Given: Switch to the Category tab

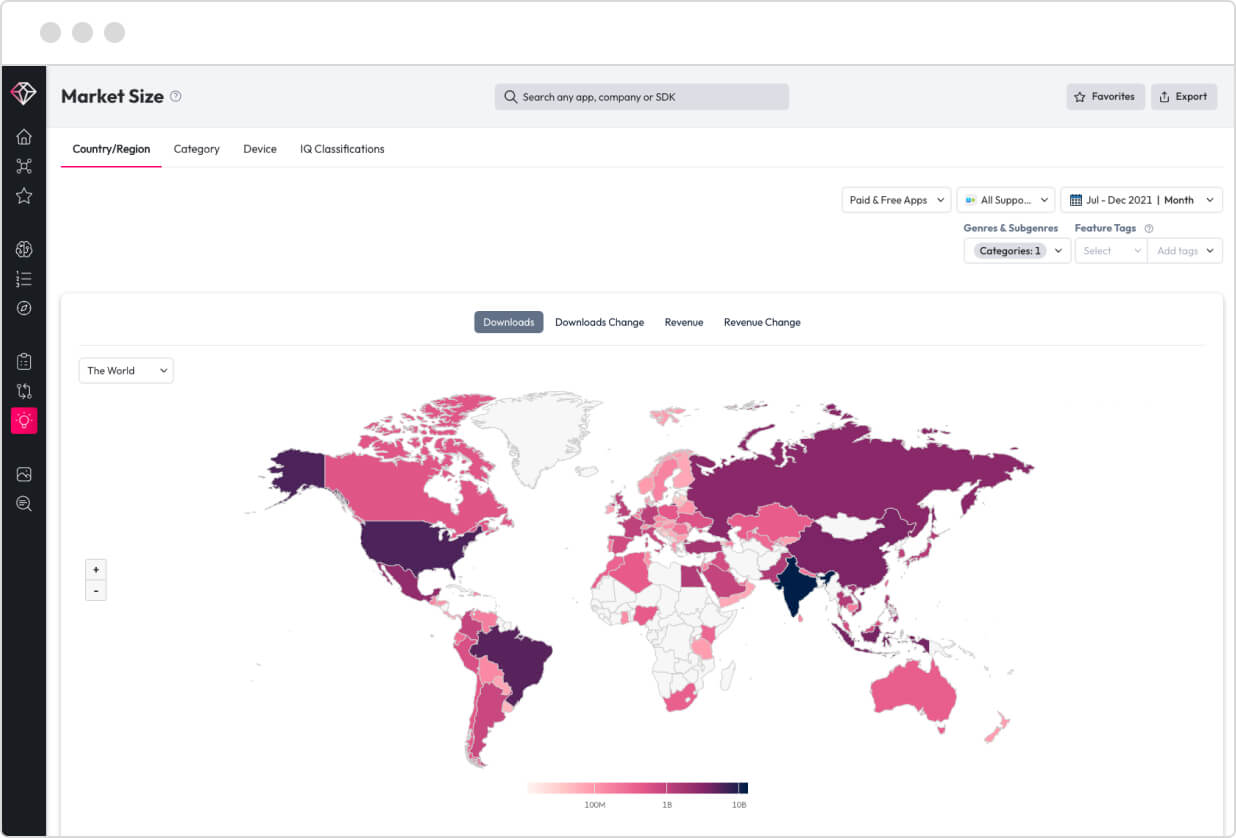Looking at the screenshot, I should [x=196, y=149].
